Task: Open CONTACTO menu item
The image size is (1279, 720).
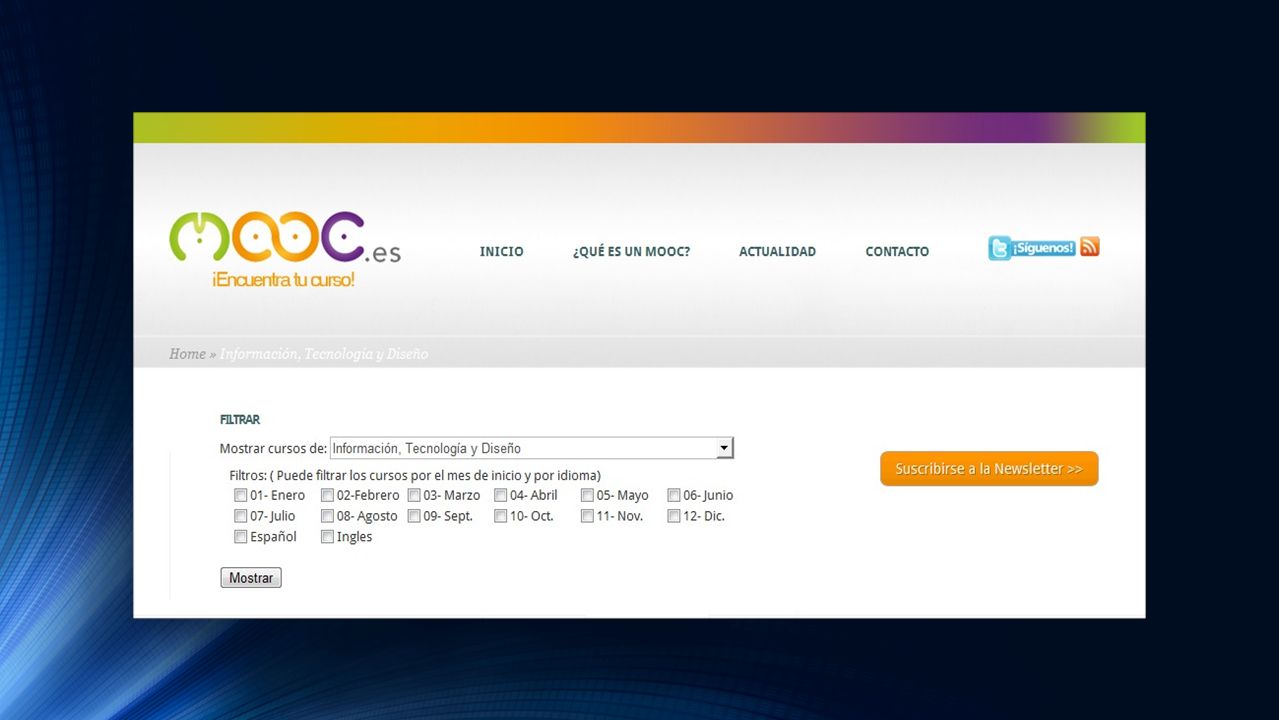Action: pos(897,252)
